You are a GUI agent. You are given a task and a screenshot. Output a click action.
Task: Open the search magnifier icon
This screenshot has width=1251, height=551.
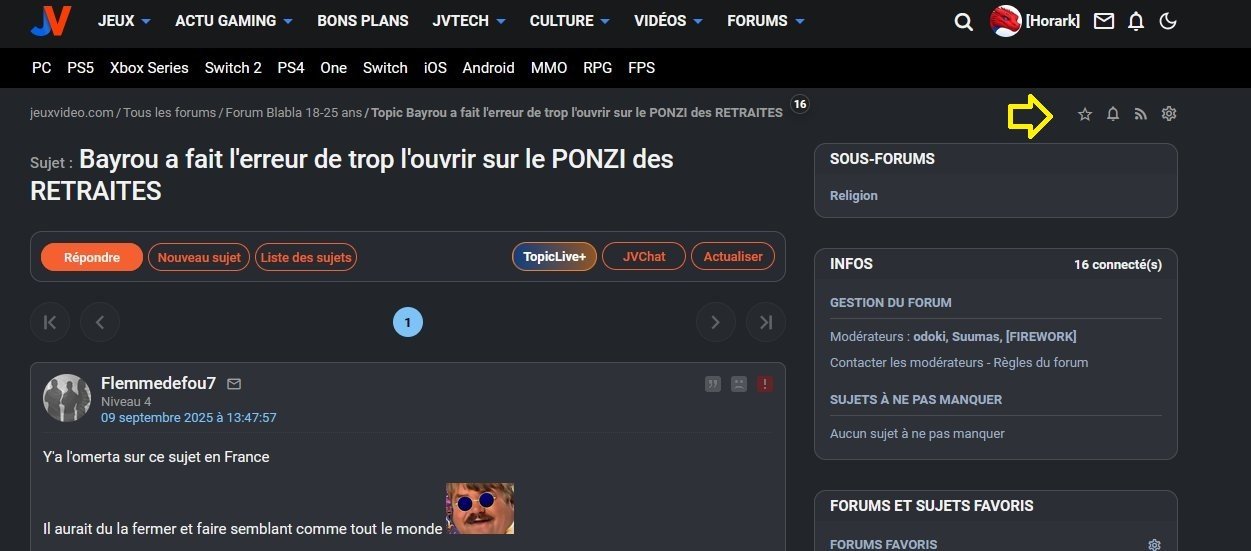(x=964, y=21)
